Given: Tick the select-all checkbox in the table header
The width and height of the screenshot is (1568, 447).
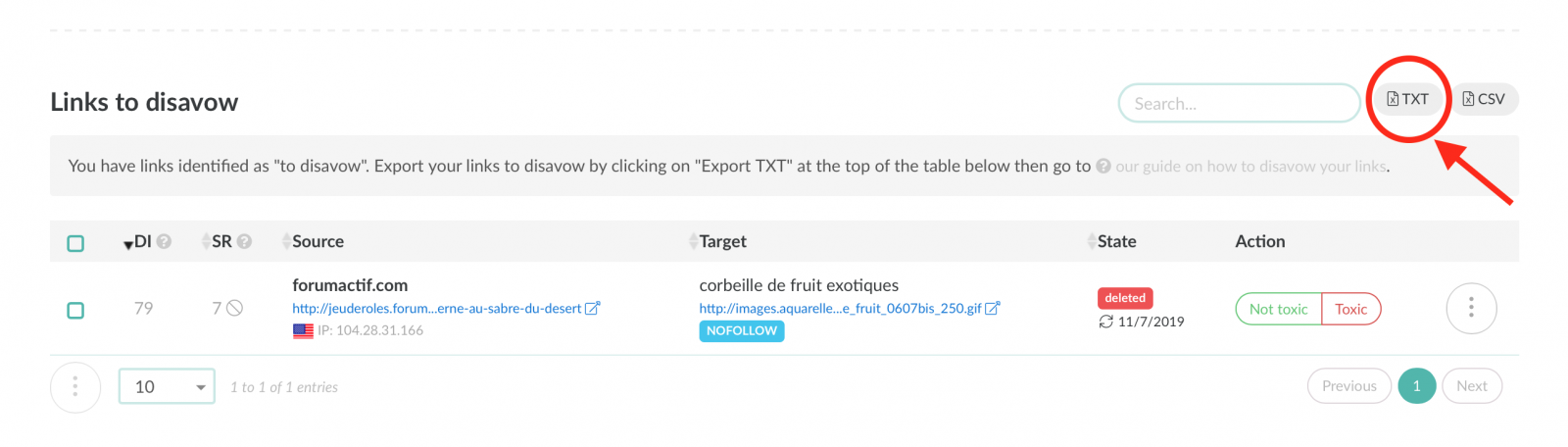Looking at the screenshot, I should click(75, 243).
